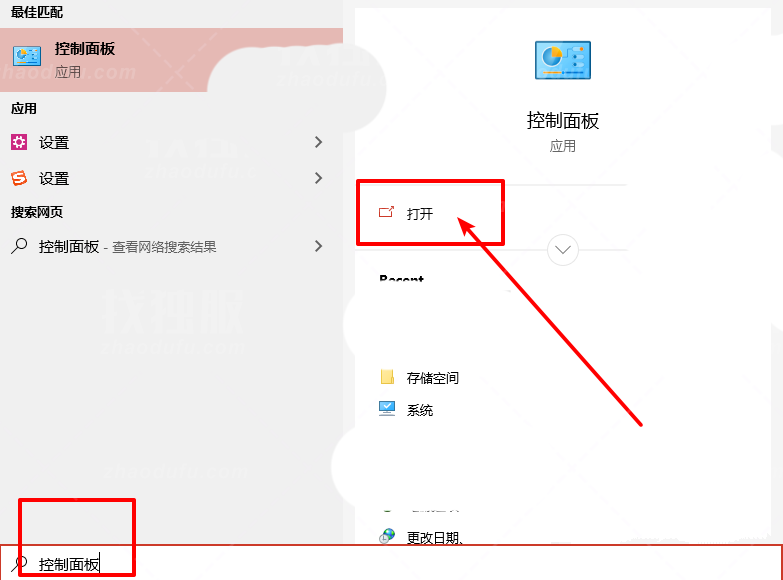Viewport: 783px width, 580px height.
Task: Click the search text field containing 控制面板
Action: pyautogui.click(x=392, y=564)
